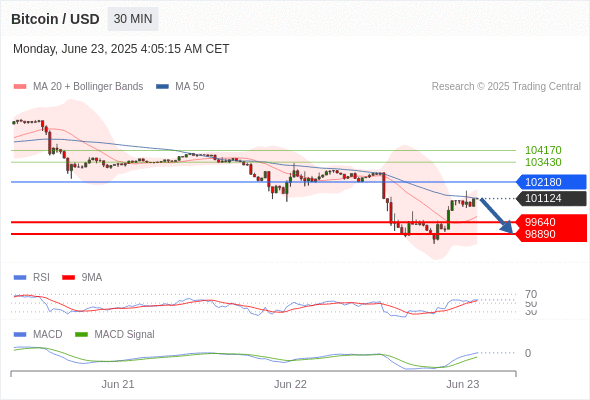Click the date and time 'Monday, June 23, 2025 4:05:15 AM CET'
This screenshot has height=400, width=590.
tap(121, 49)
